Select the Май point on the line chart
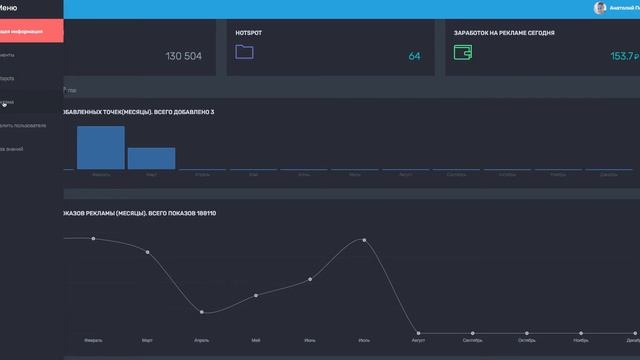The image size is (640, 360). point(256,296)
